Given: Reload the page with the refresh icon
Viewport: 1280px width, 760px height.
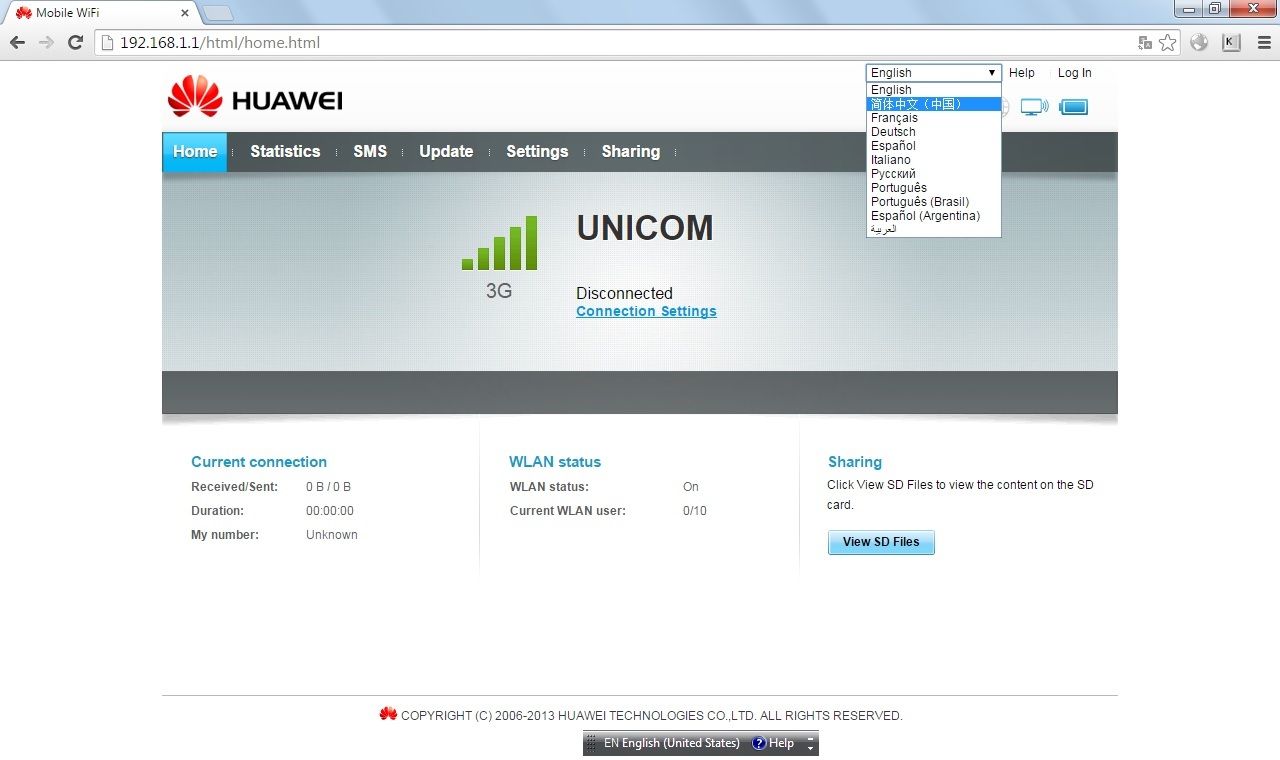Looking at the screenshot, I should click(75, 43).
